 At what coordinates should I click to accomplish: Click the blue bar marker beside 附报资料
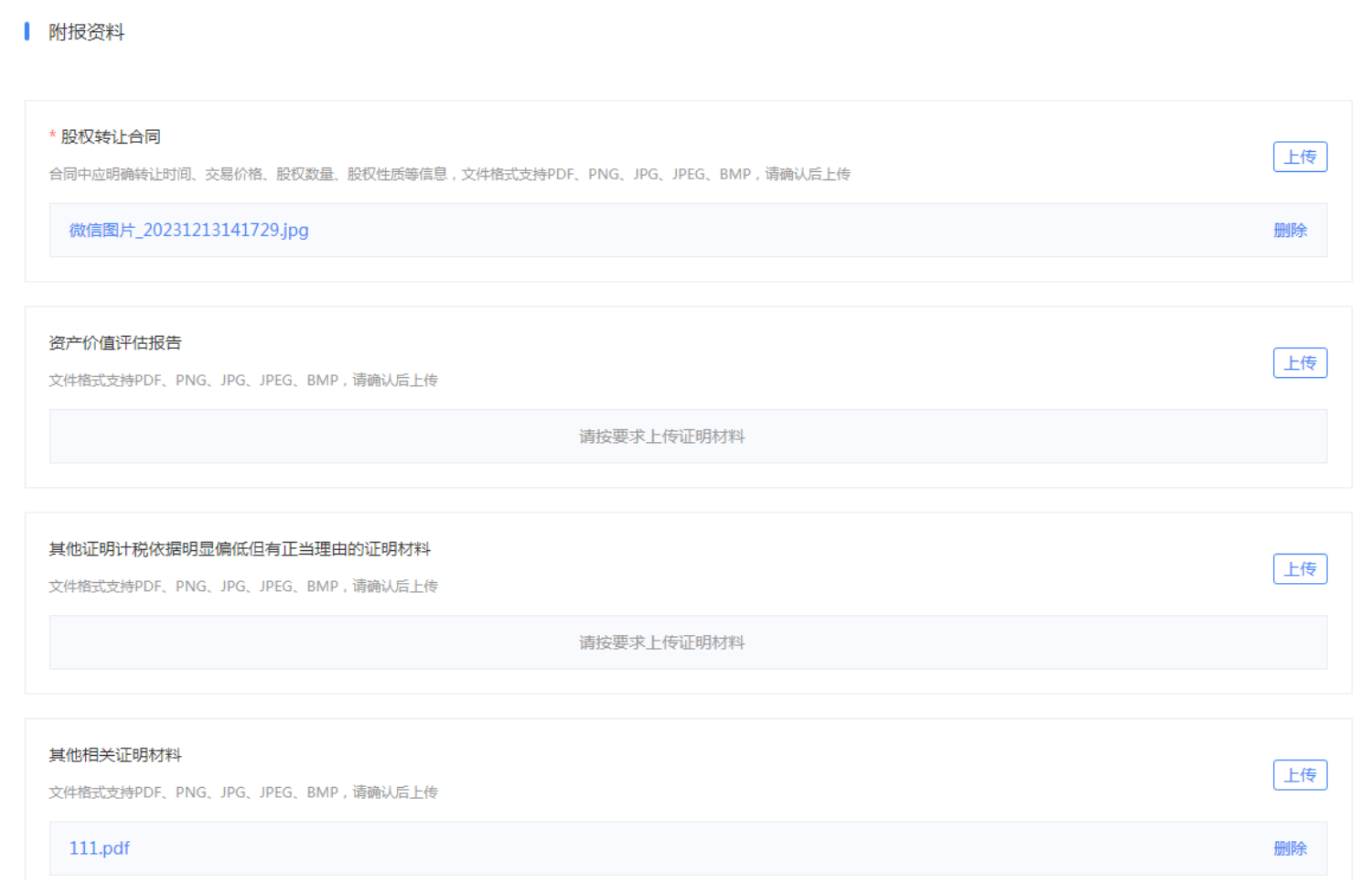pyautogui.click(x=27, y=32)
